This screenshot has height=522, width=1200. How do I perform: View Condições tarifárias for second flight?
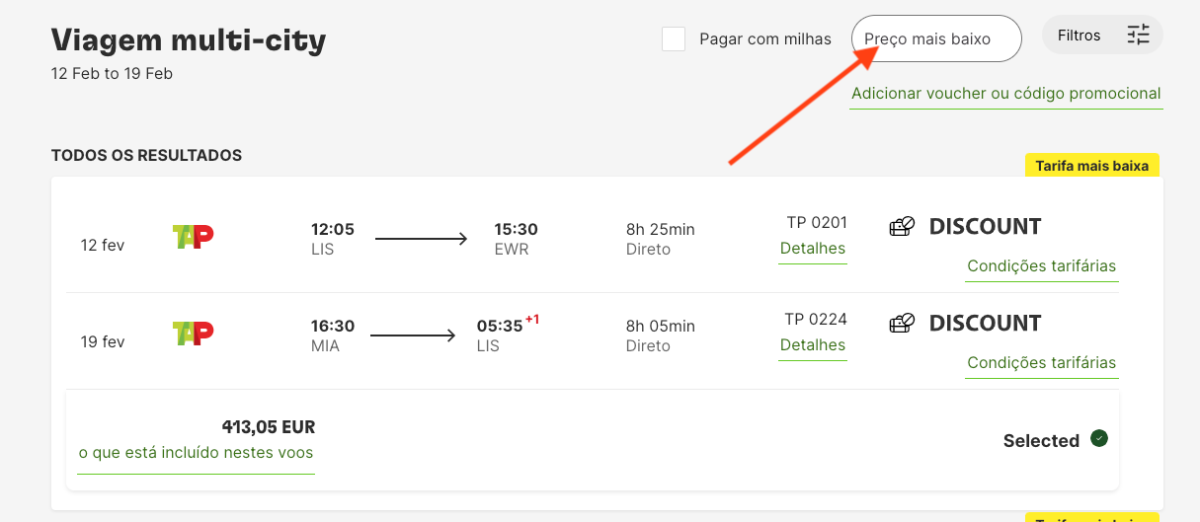point(1041,362)
